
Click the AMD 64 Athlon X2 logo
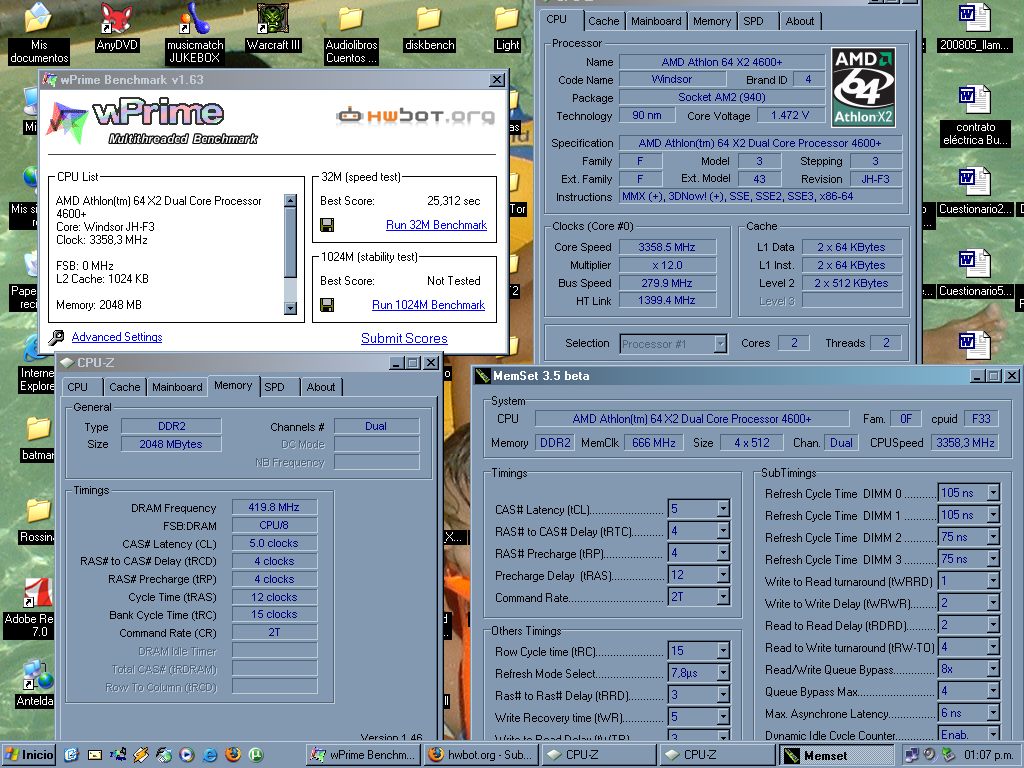(x=863, y=87)
